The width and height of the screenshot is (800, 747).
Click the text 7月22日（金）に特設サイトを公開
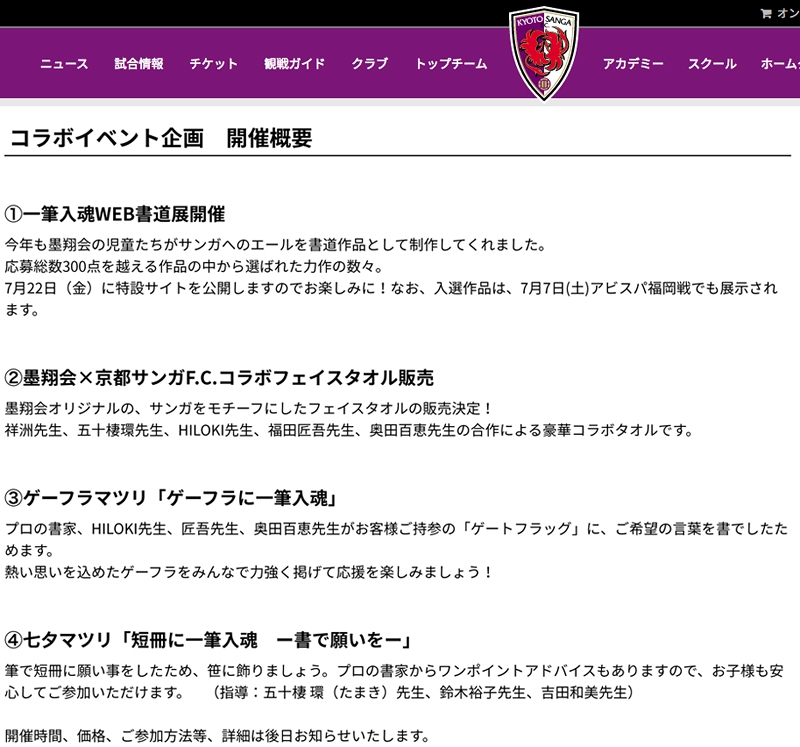(195, 288)
